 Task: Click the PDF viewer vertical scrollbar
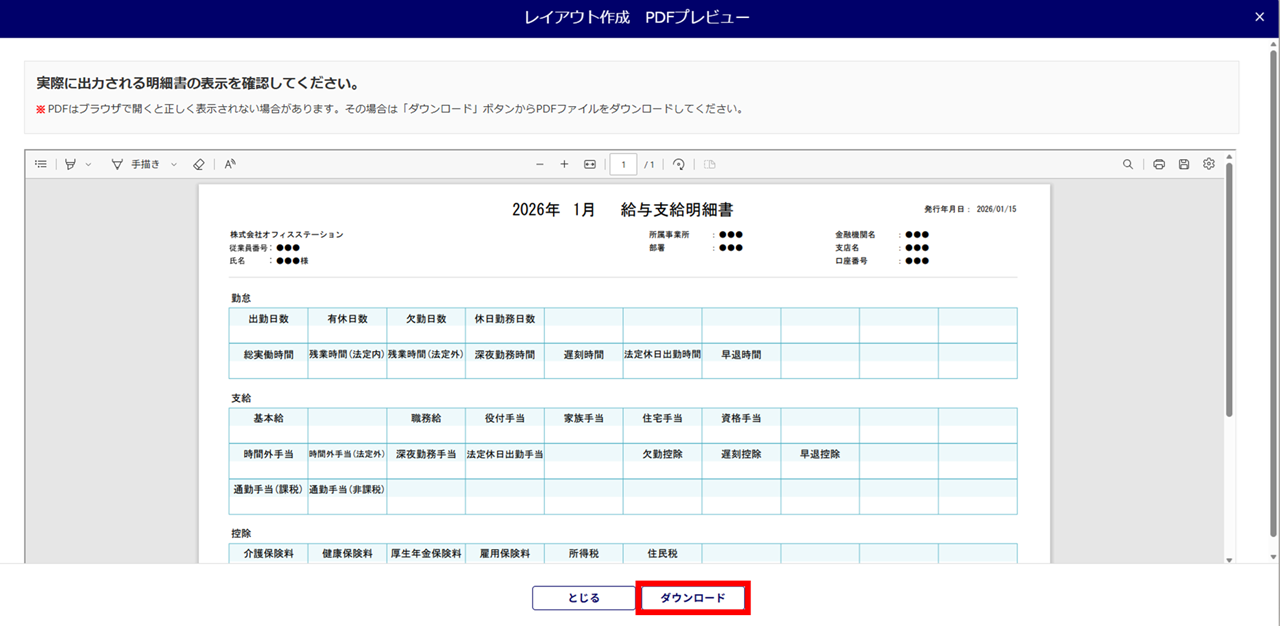click(x=1229, y=290)
